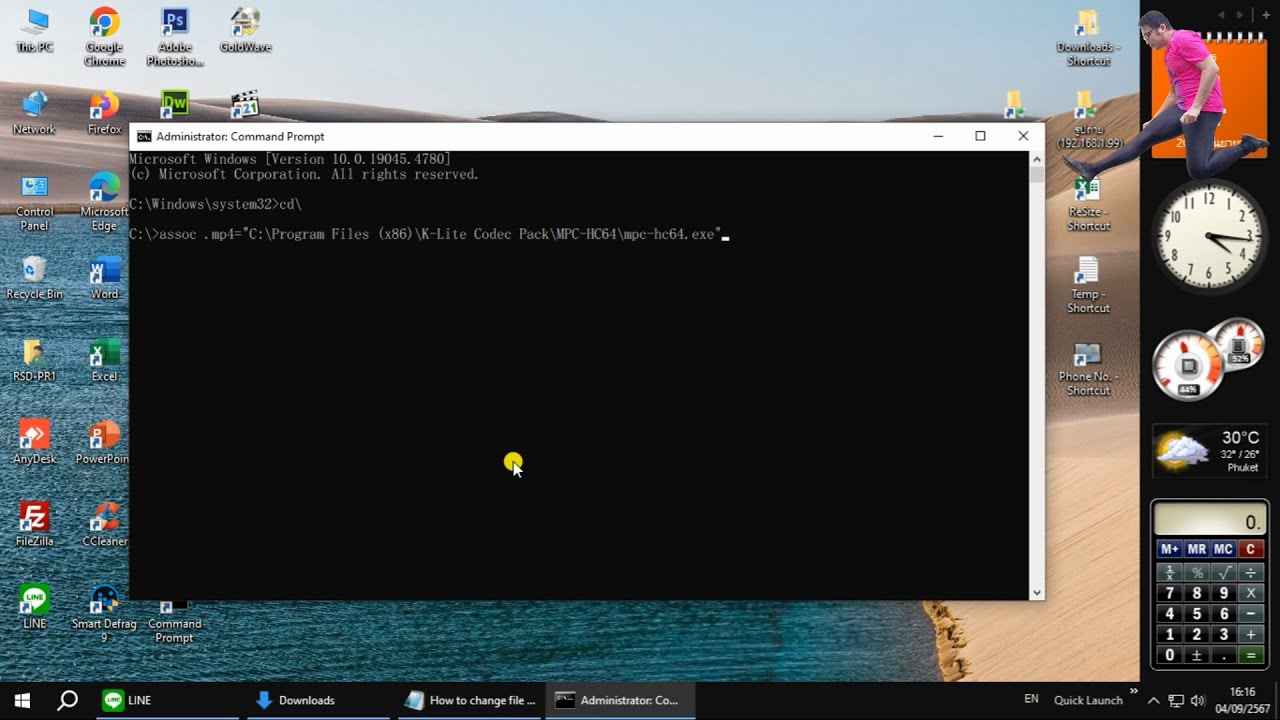Open Control Panel desktop icon
The image size is (1280, 720).
pos(34,202)
